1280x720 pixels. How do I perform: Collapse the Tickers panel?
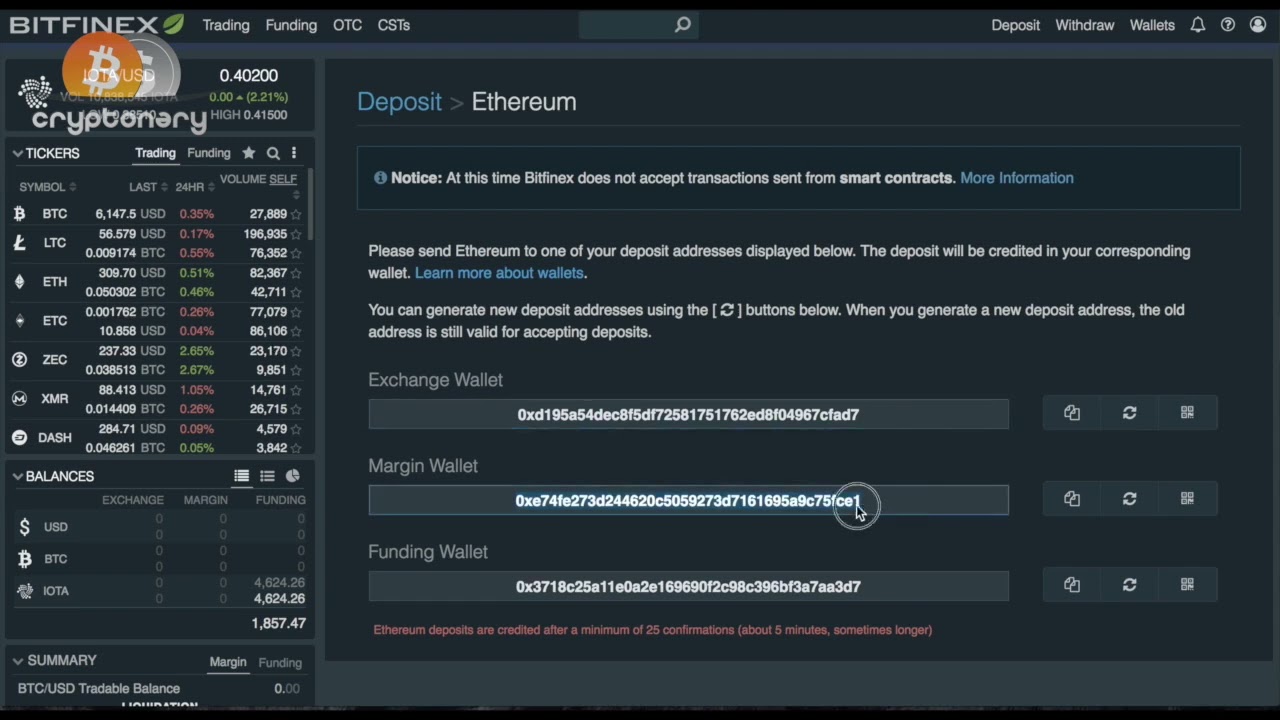pos(17,153)
